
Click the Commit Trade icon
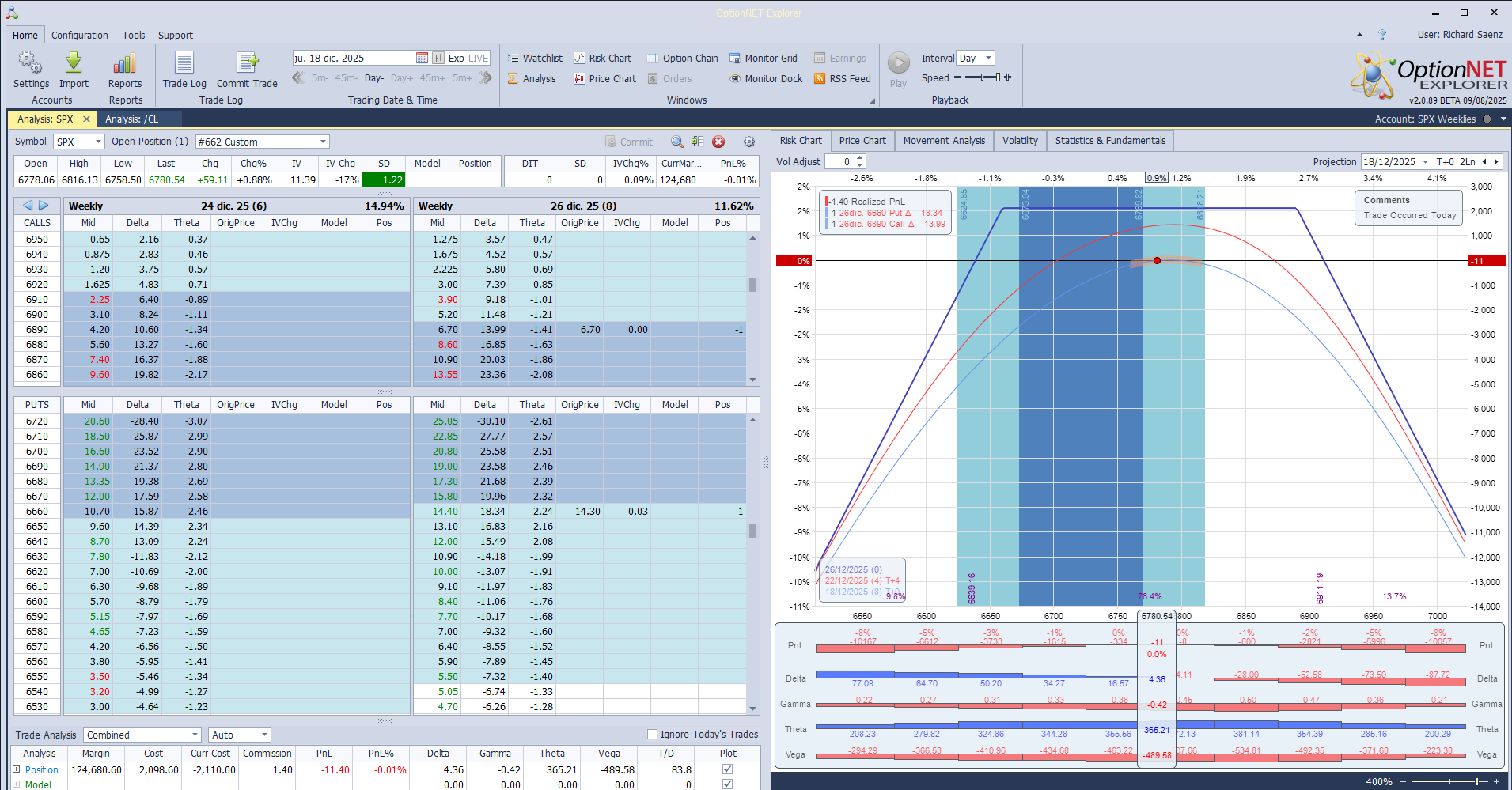pyautogui.click(x=247, y=63)
